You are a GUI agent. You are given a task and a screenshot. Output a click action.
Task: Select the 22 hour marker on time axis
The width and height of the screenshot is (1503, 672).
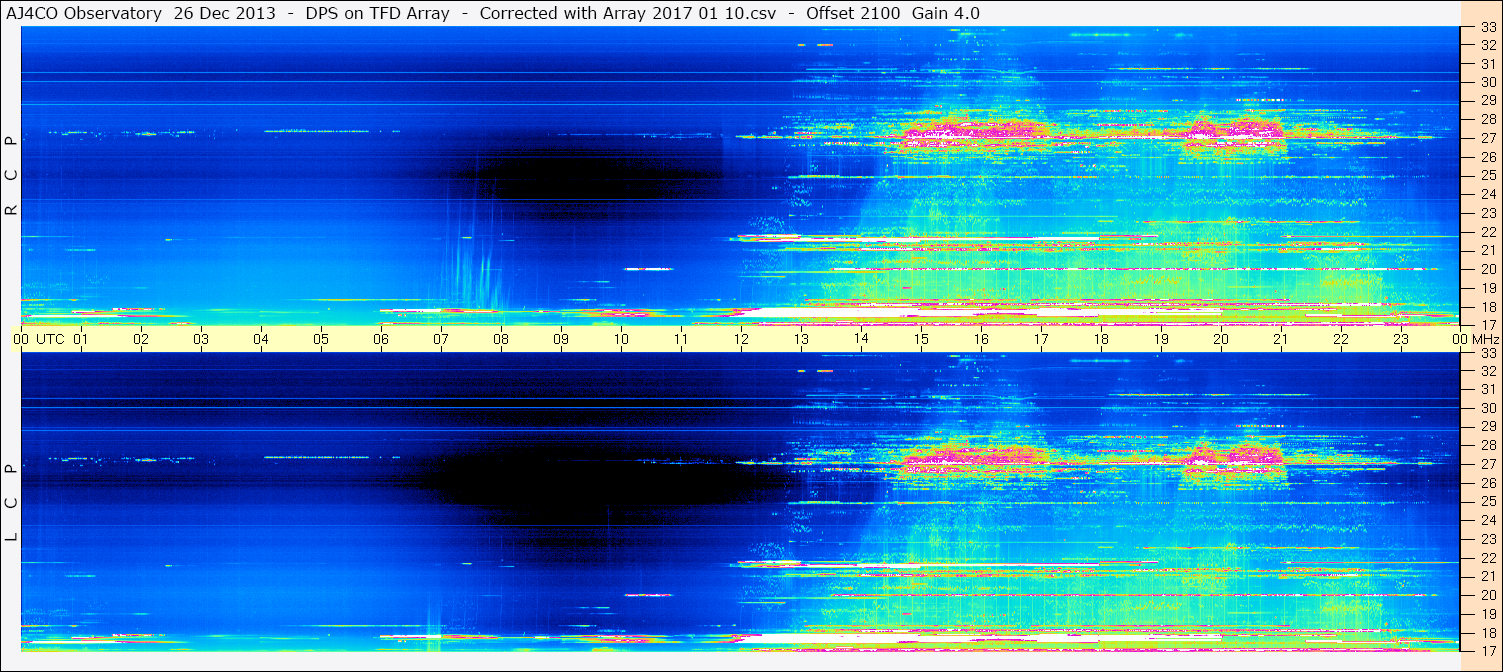1341,339
